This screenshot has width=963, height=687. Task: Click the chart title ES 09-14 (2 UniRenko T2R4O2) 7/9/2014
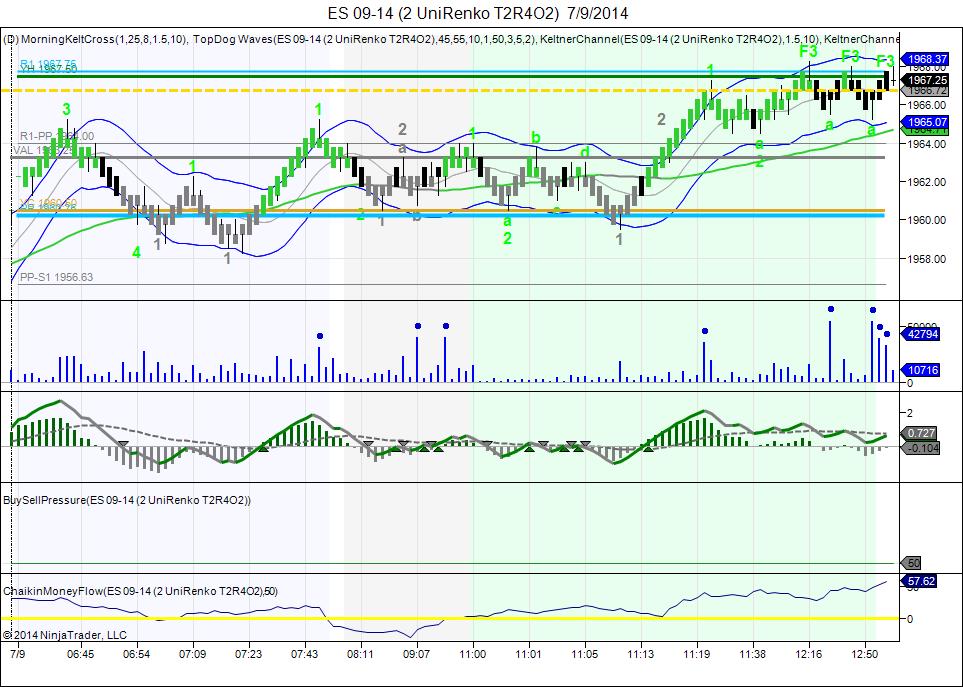tap(478, 13)
